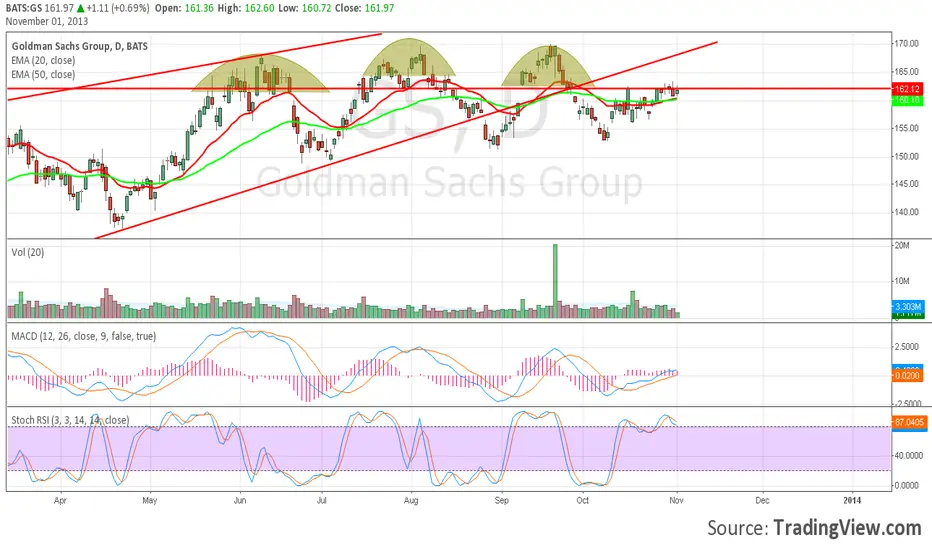This screenshot has width=932, height=550.
Task: Select the olive dome shape above the late-September peak
Action: pos(547,65)
